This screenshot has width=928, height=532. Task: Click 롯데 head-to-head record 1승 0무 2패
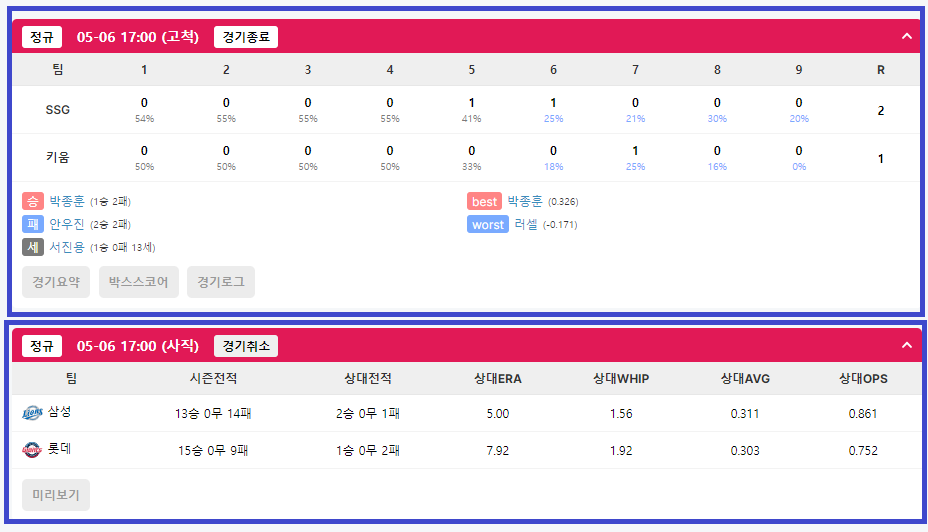pos(368,451)
